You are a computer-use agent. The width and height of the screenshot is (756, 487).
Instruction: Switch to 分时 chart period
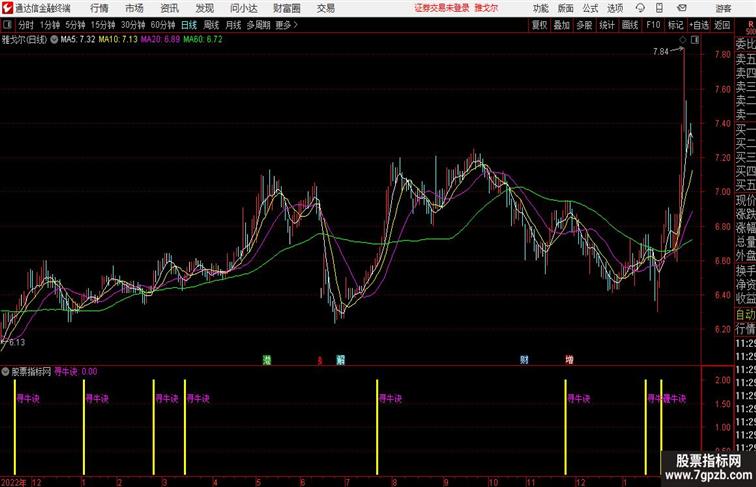(x=26, y=25)
